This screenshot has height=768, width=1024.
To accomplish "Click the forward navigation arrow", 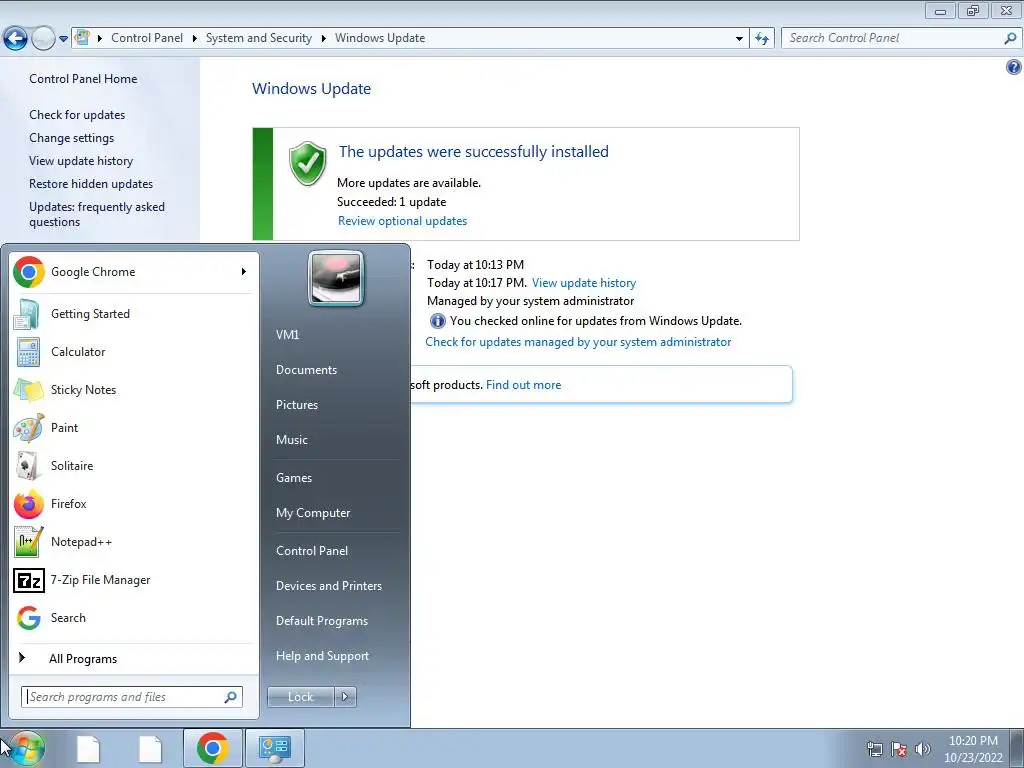I will (43, 39).
